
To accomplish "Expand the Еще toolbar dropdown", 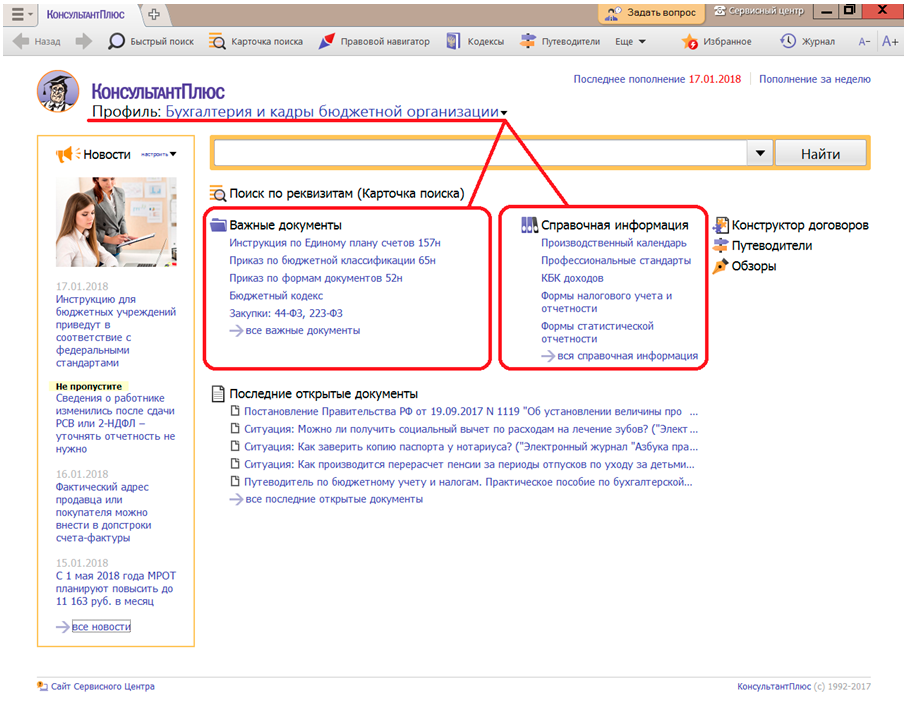I will [x=630, y=42].
